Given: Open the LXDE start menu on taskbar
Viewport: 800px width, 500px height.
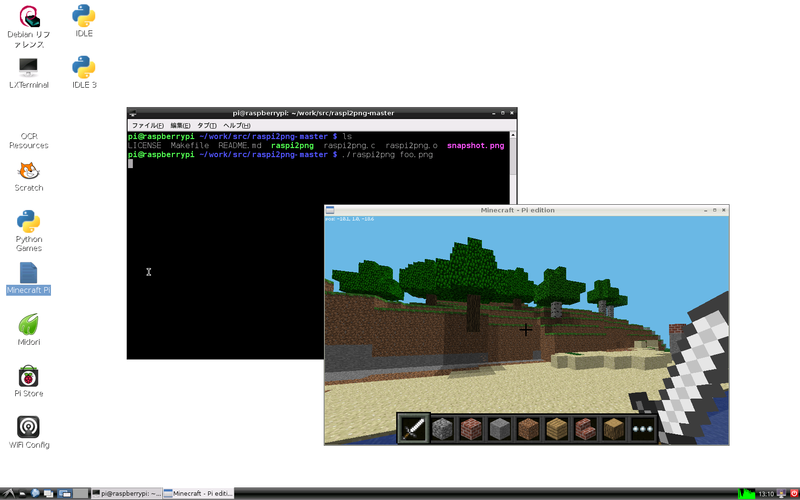Looking at the screenshot, I should (x=9, y=493).
